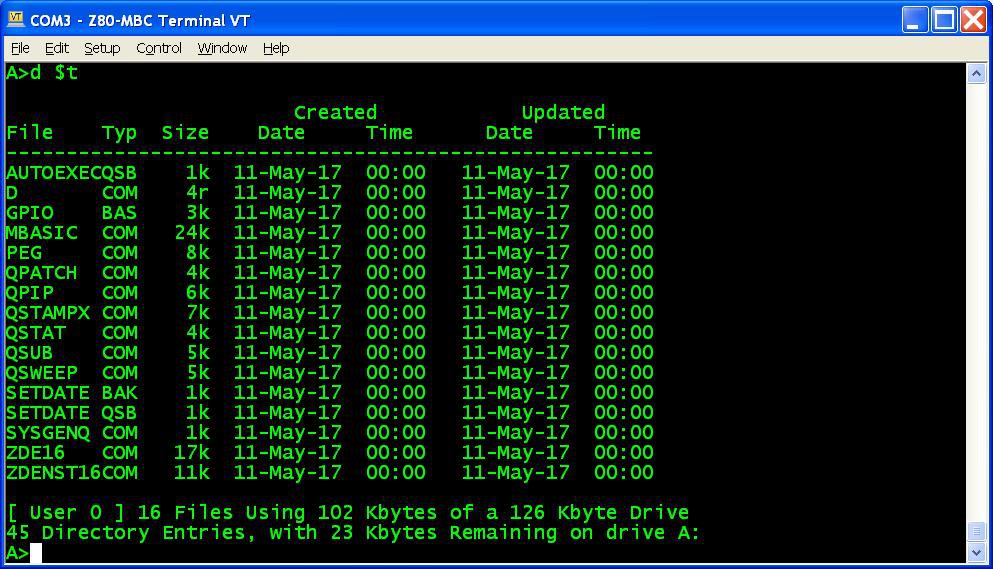Click the window title bar text
The image size is (993, 569).
[140, 20]
